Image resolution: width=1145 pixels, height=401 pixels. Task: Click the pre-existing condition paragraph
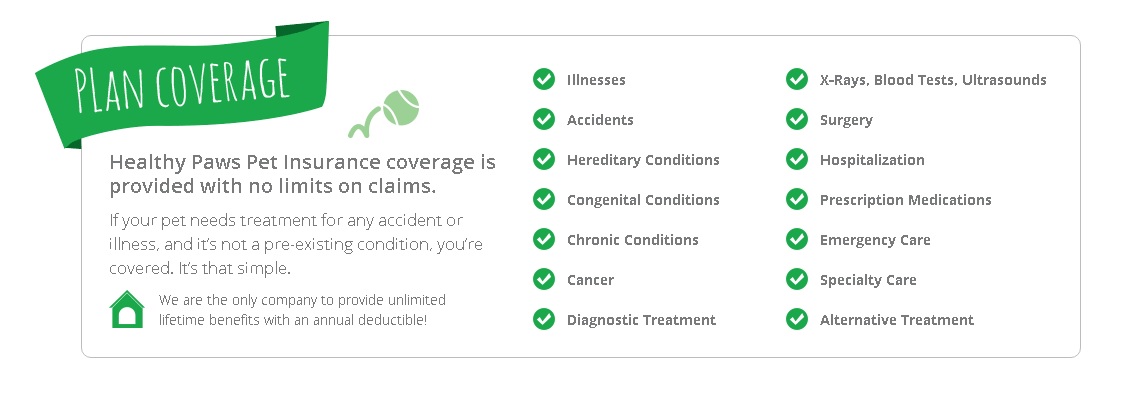pos(296,244)
